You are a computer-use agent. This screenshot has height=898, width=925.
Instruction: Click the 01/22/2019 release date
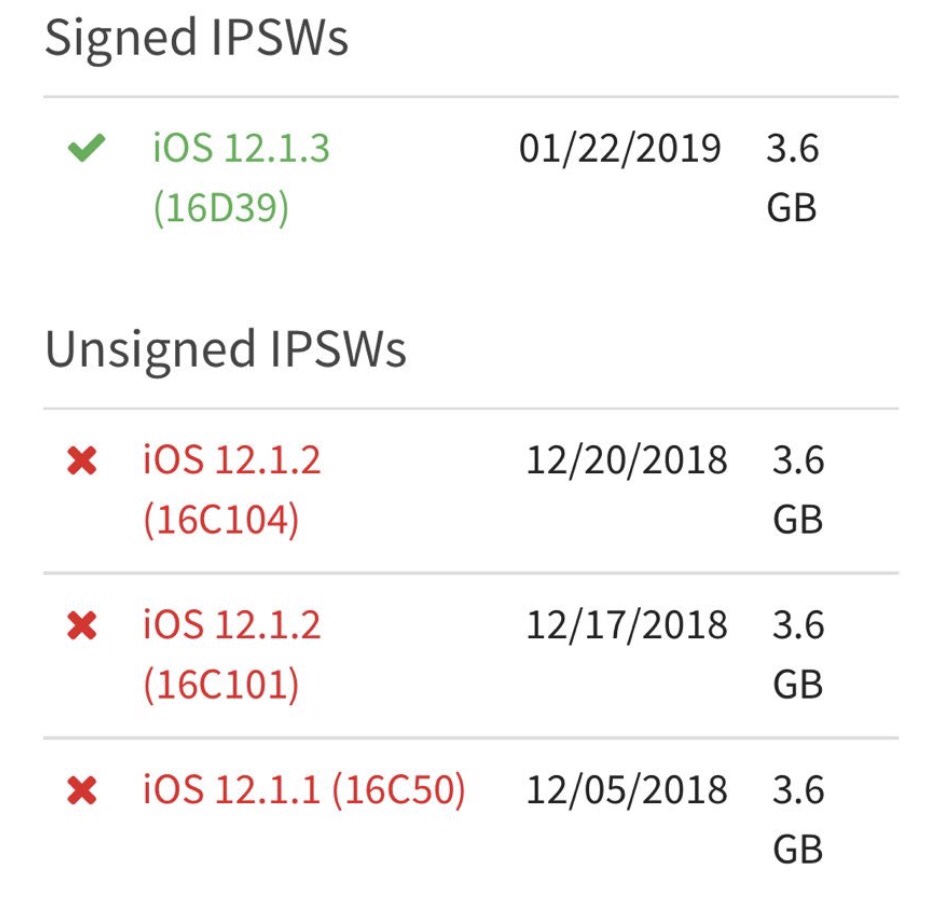pos(620,149)
